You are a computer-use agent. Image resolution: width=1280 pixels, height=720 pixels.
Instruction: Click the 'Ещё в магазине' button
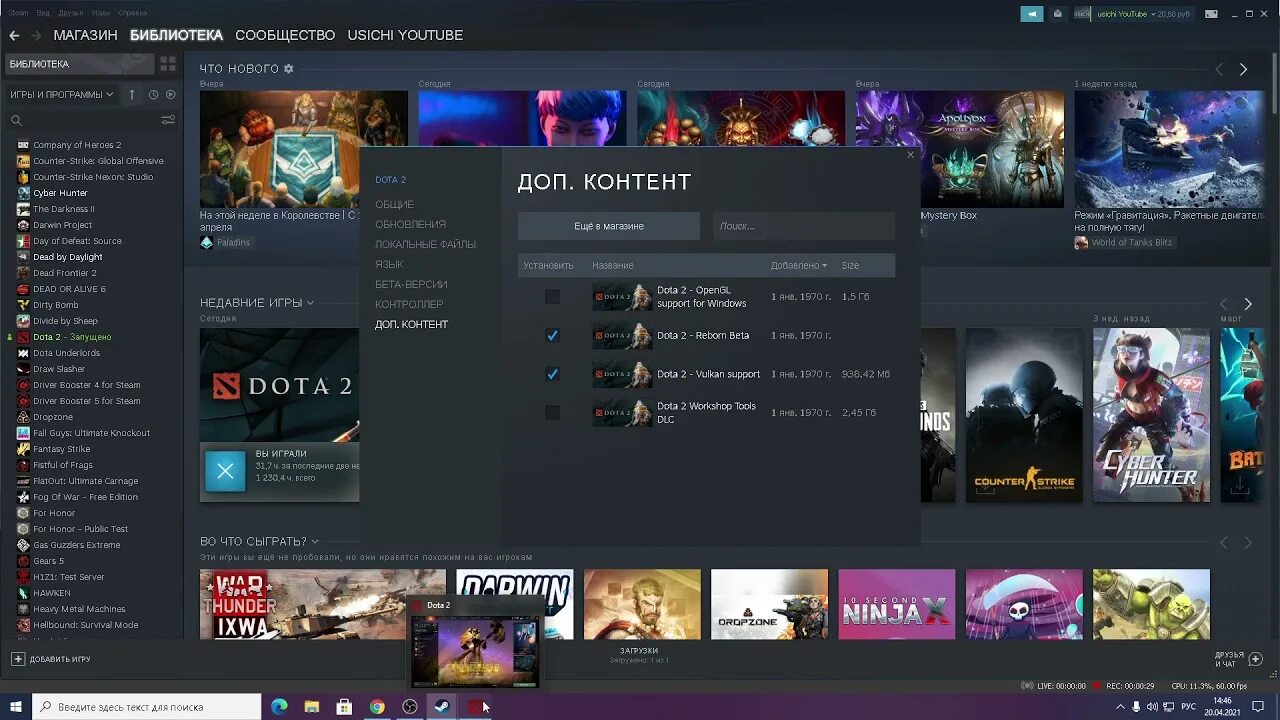tap(609, 226)
